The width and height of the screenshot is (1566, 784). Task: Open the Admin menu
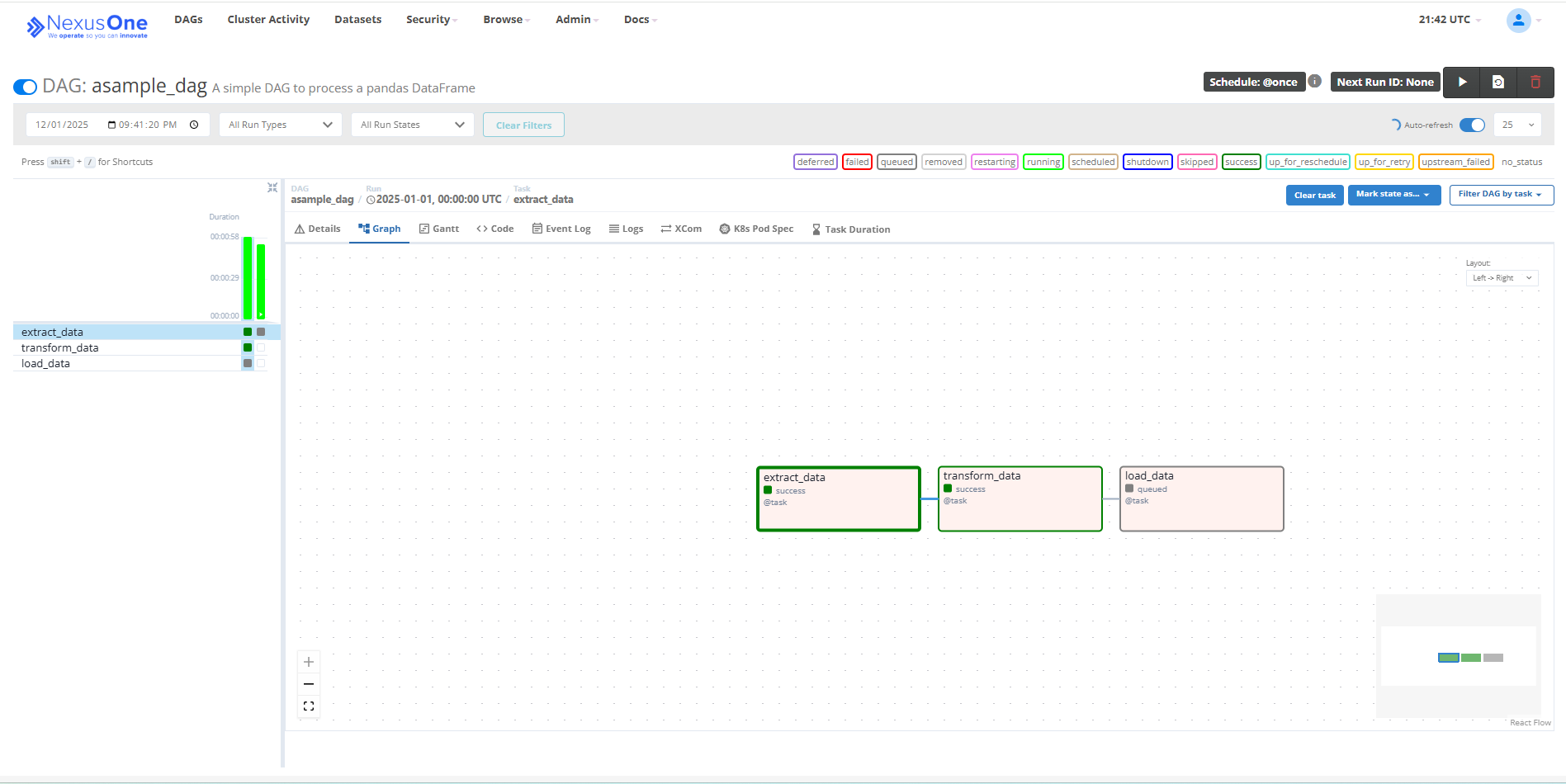click(577, 20)
